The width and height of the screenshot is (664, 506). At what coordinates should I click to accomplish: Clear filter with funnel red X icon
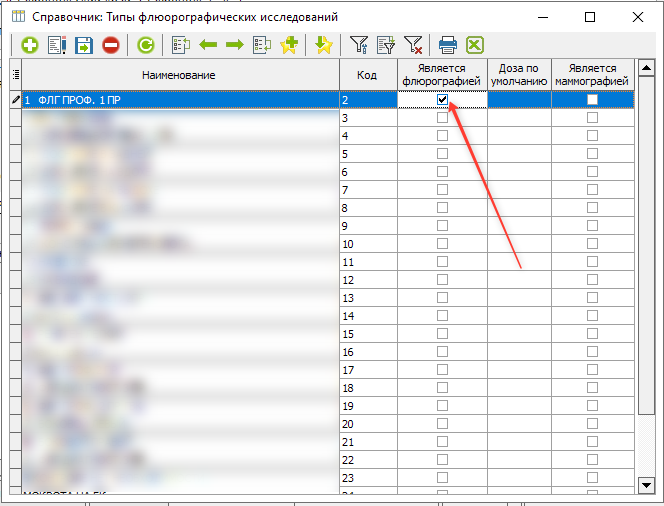(413, 45)
